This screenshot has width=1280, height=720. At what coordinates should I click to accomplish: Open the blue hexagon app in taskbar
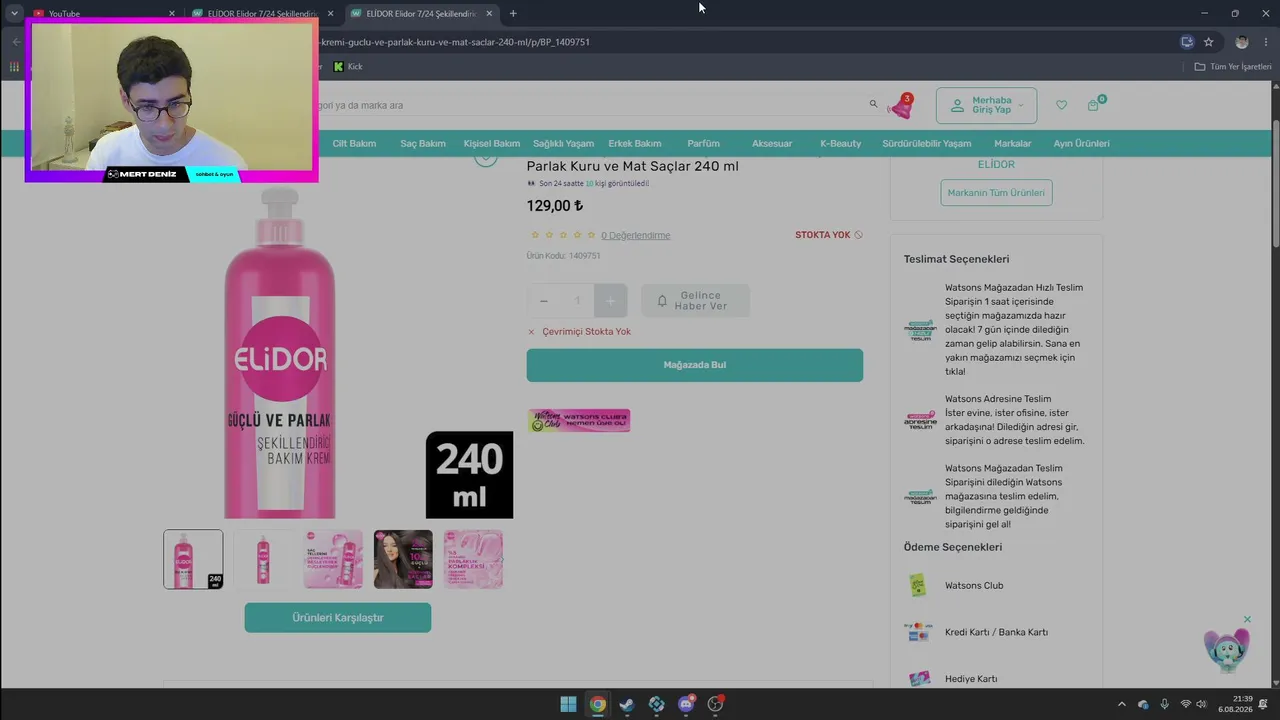click(x=656, y=704)
